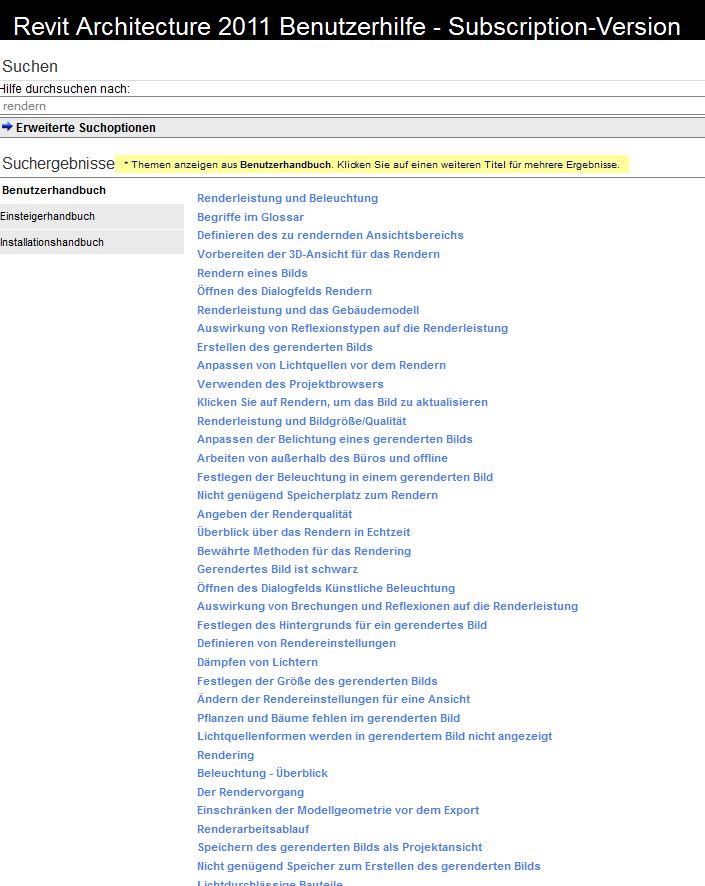The height and width of the screenshot is (886, 705).
Task: Open 'Öffnen des Dialogfelds Künstliche Beleuchtung'
Action: (326, 588)
